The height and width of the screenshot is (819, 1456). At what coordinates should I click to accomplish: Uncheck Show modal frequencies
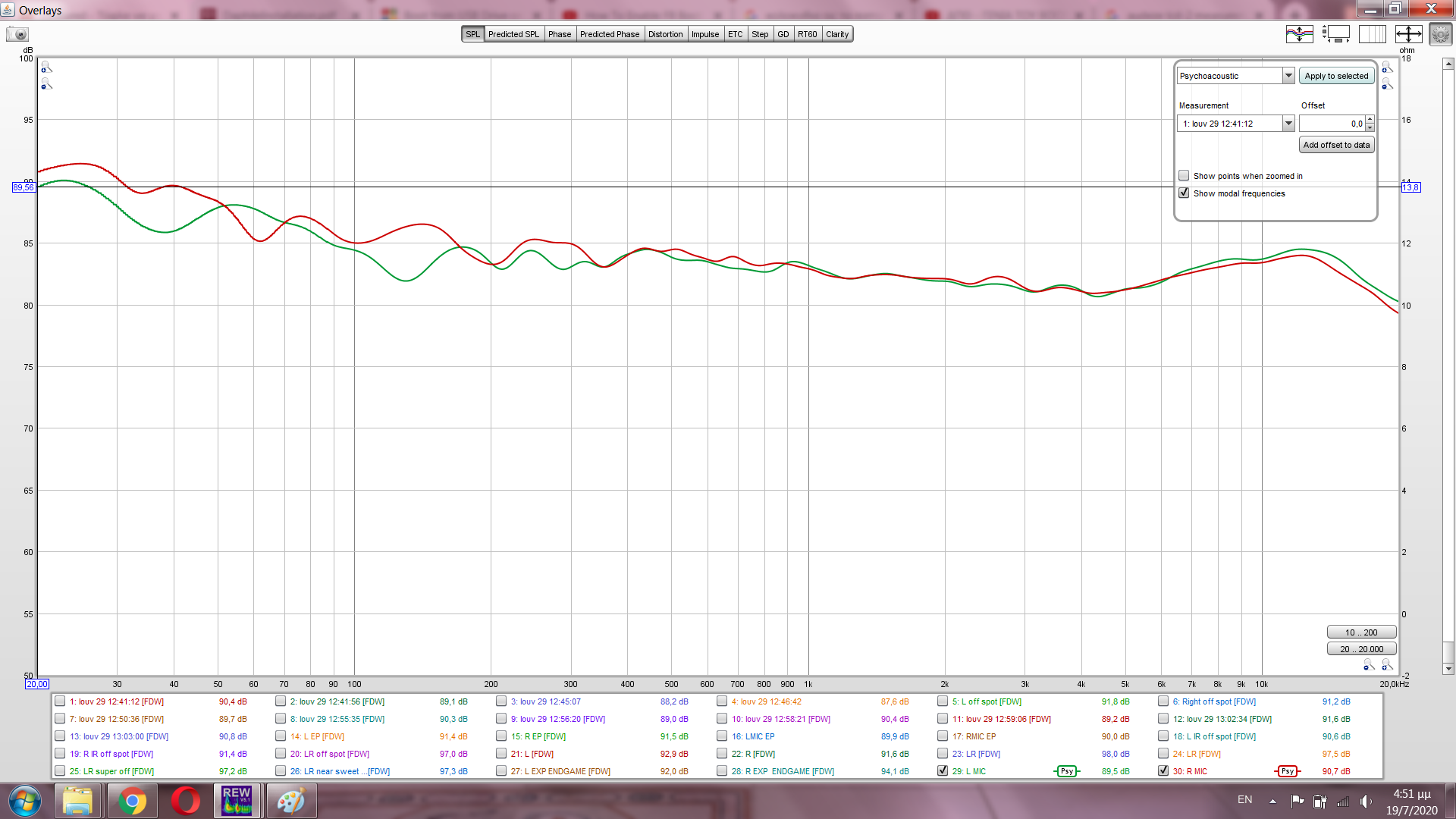pyautogui.click(x=1184, y=193)
